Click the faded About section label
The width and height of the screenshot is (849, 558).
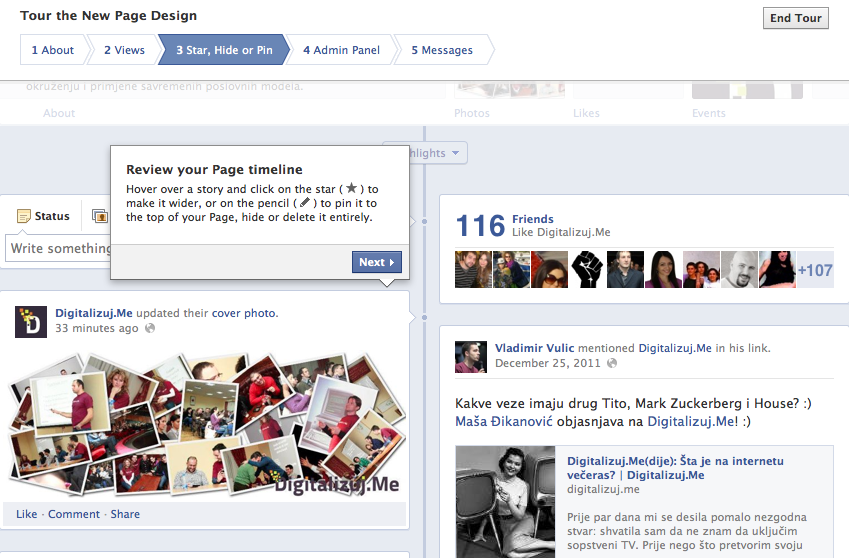[x=59, y=113]
